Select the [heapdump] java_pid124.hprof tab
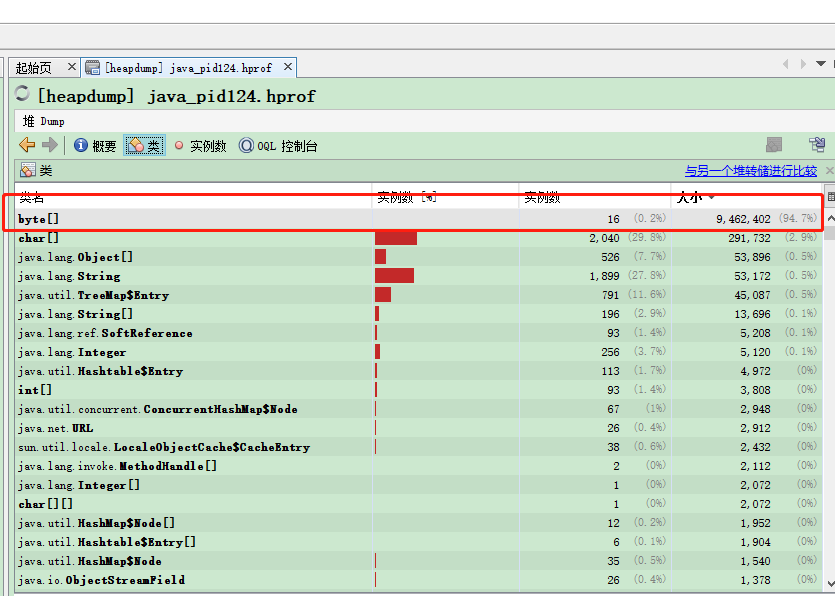This screenshot has width=835, height=596. tap(188, 68)
